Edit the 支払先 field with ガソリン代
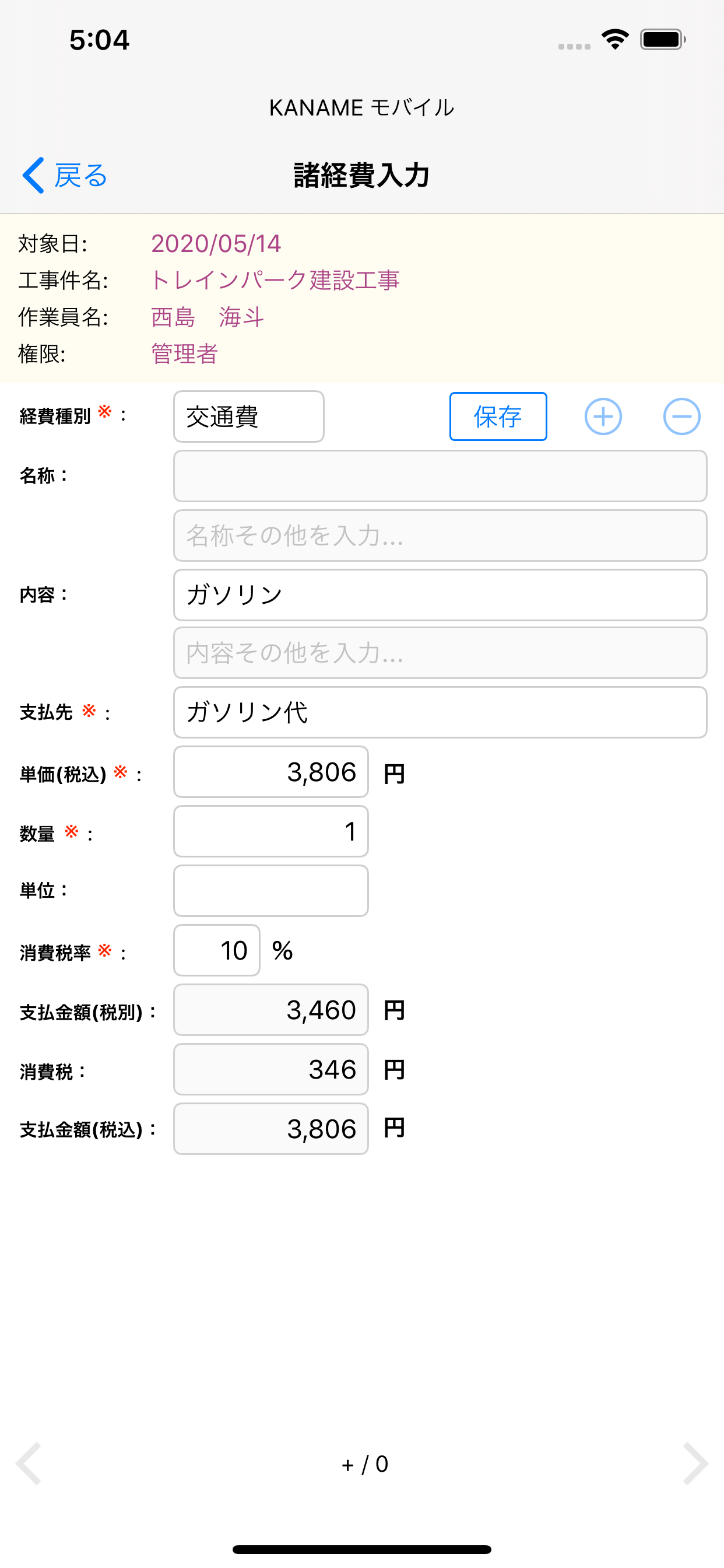 (440, 712)
